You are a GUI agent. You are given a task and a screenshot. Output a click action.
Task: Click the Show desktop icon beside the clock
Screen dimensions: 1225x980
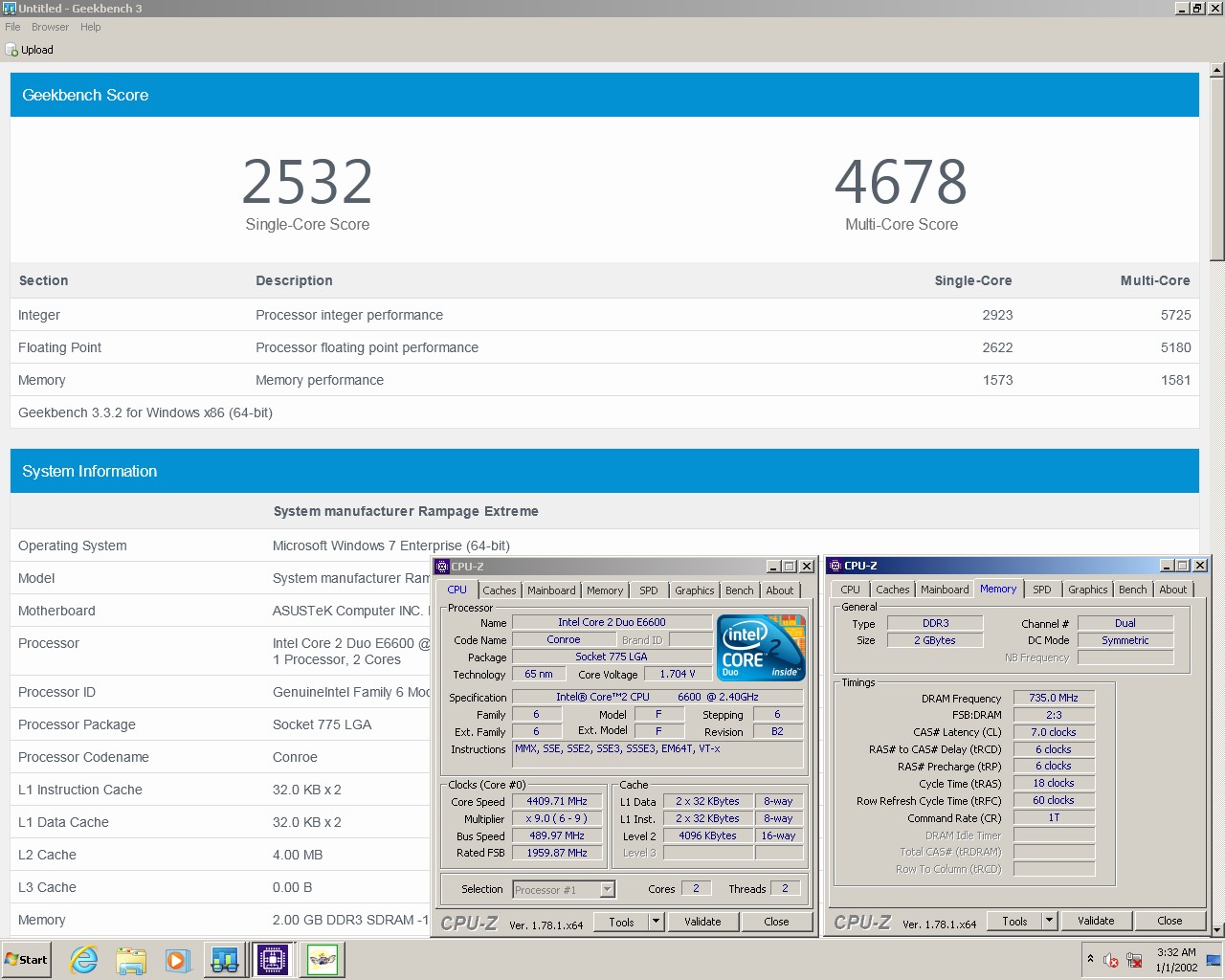click(x=1214, y=959)
